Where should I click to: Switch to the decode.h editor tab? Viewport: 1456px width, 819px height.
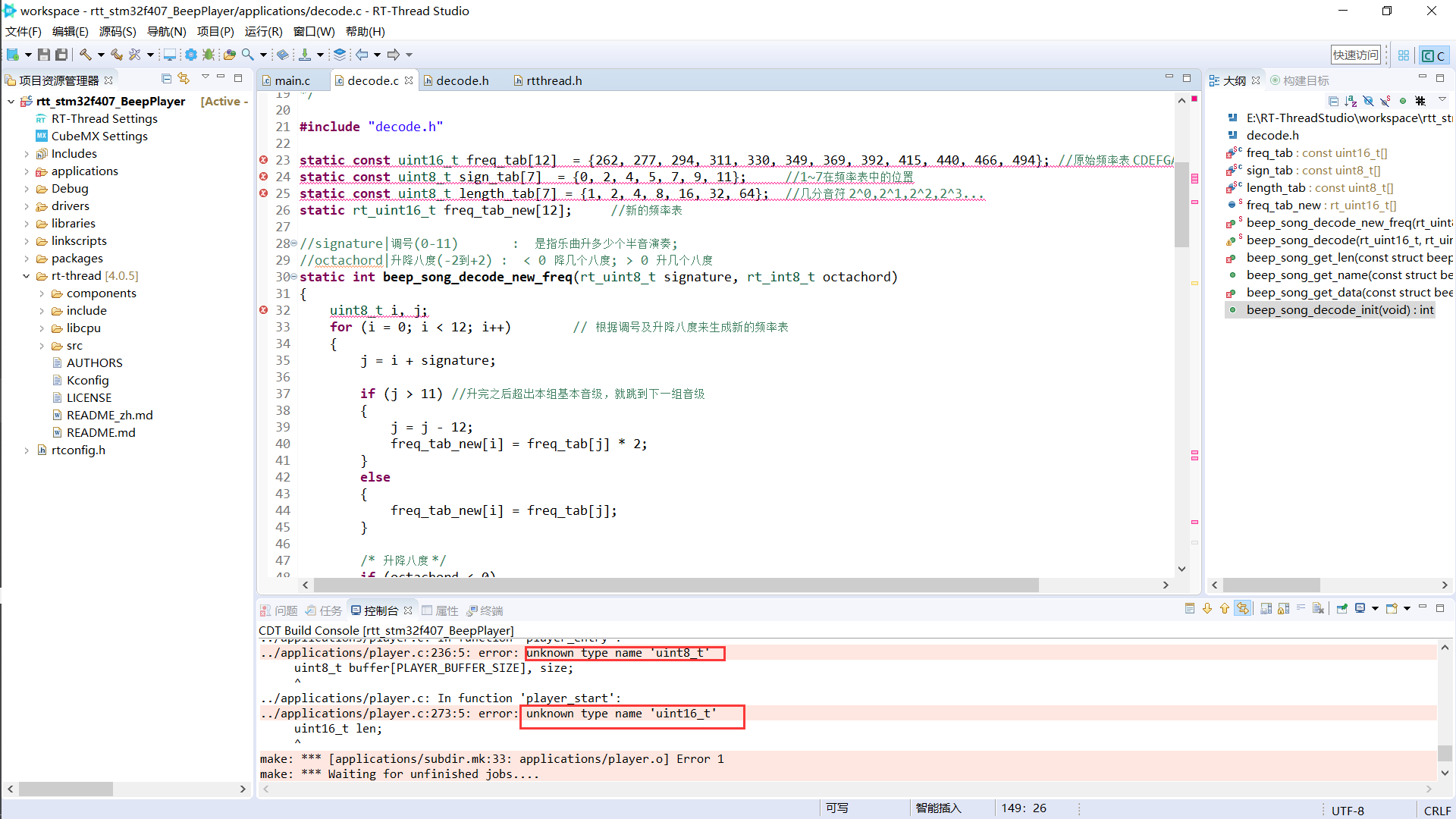[463, 80]
